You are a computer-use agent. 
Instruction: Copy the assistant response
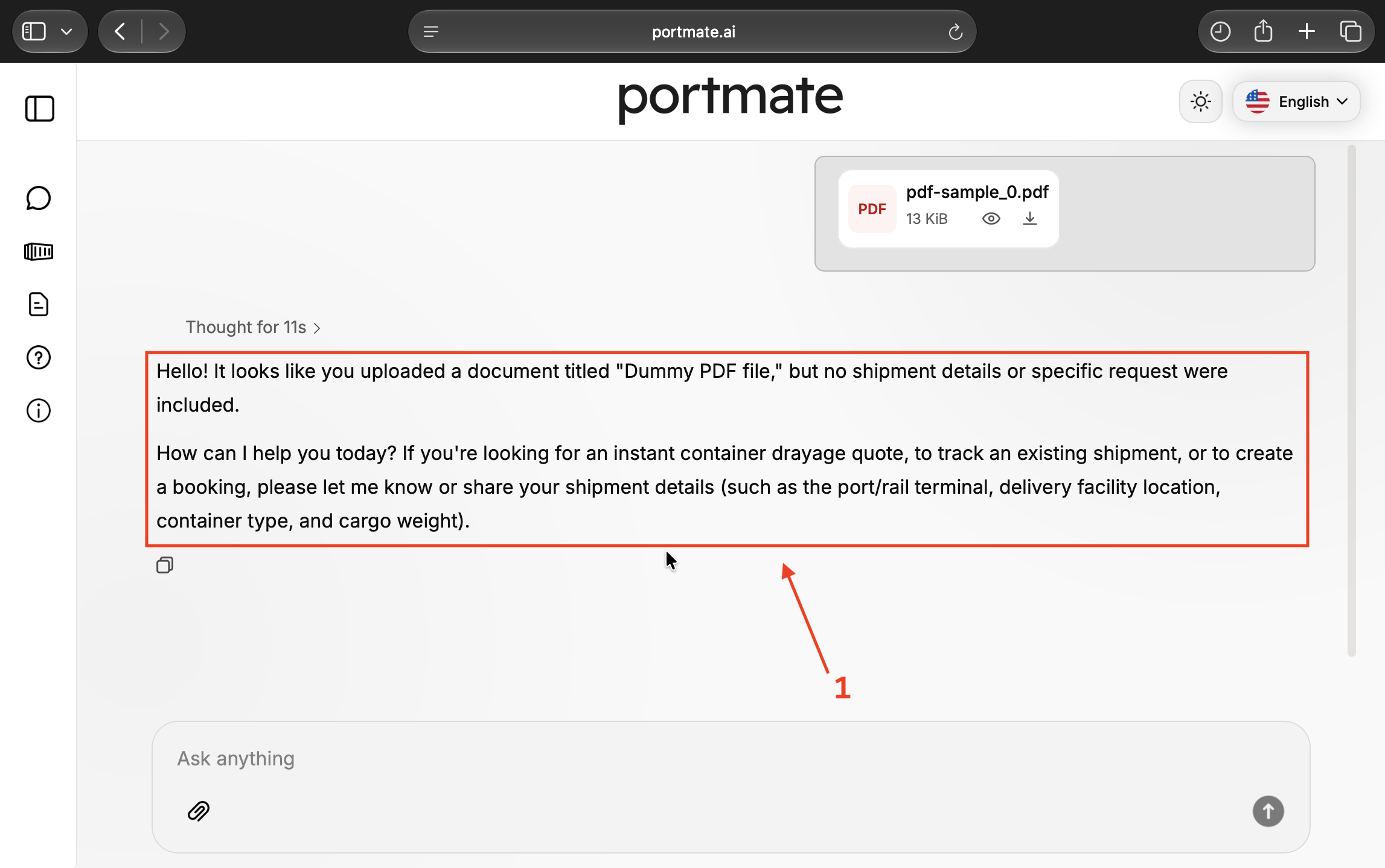click(165, 565)
